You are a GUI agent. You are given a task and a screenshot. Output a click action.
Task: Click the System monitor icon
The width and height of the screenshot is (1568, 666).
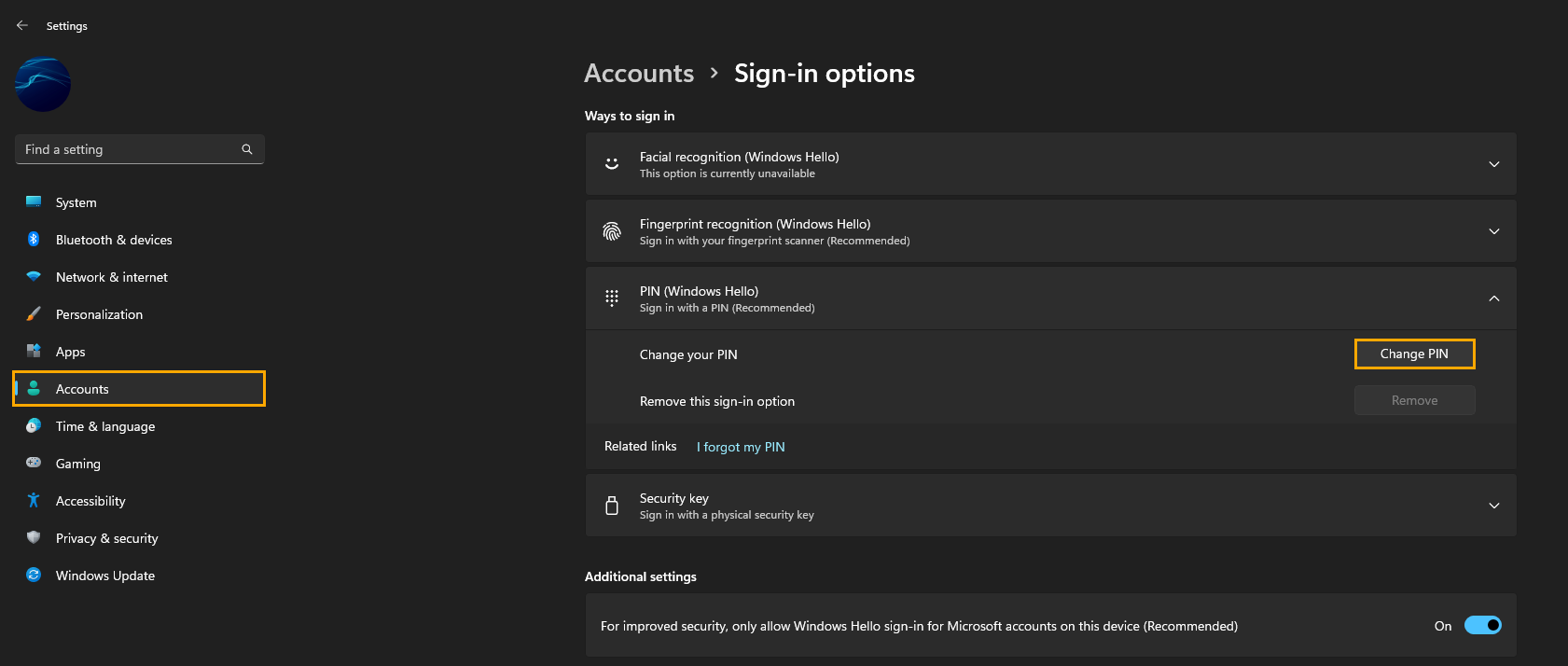pyautogui.click(x=34, y=201)
